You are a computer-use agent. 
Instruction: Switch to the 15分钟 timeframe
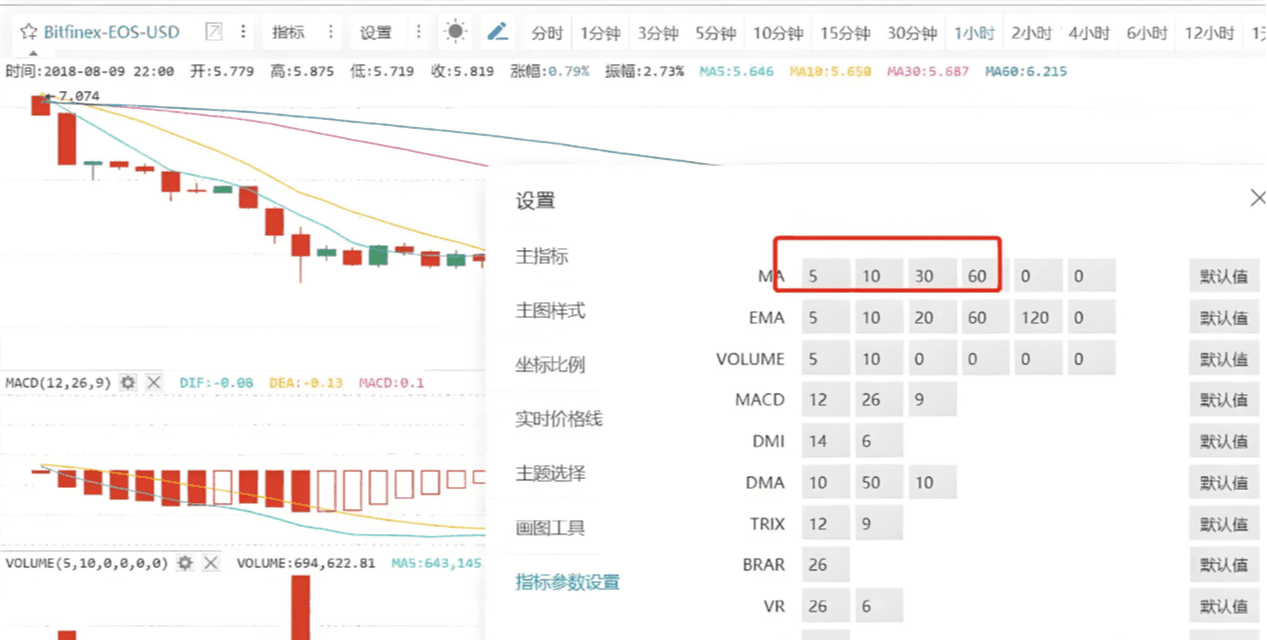(845, 33)
